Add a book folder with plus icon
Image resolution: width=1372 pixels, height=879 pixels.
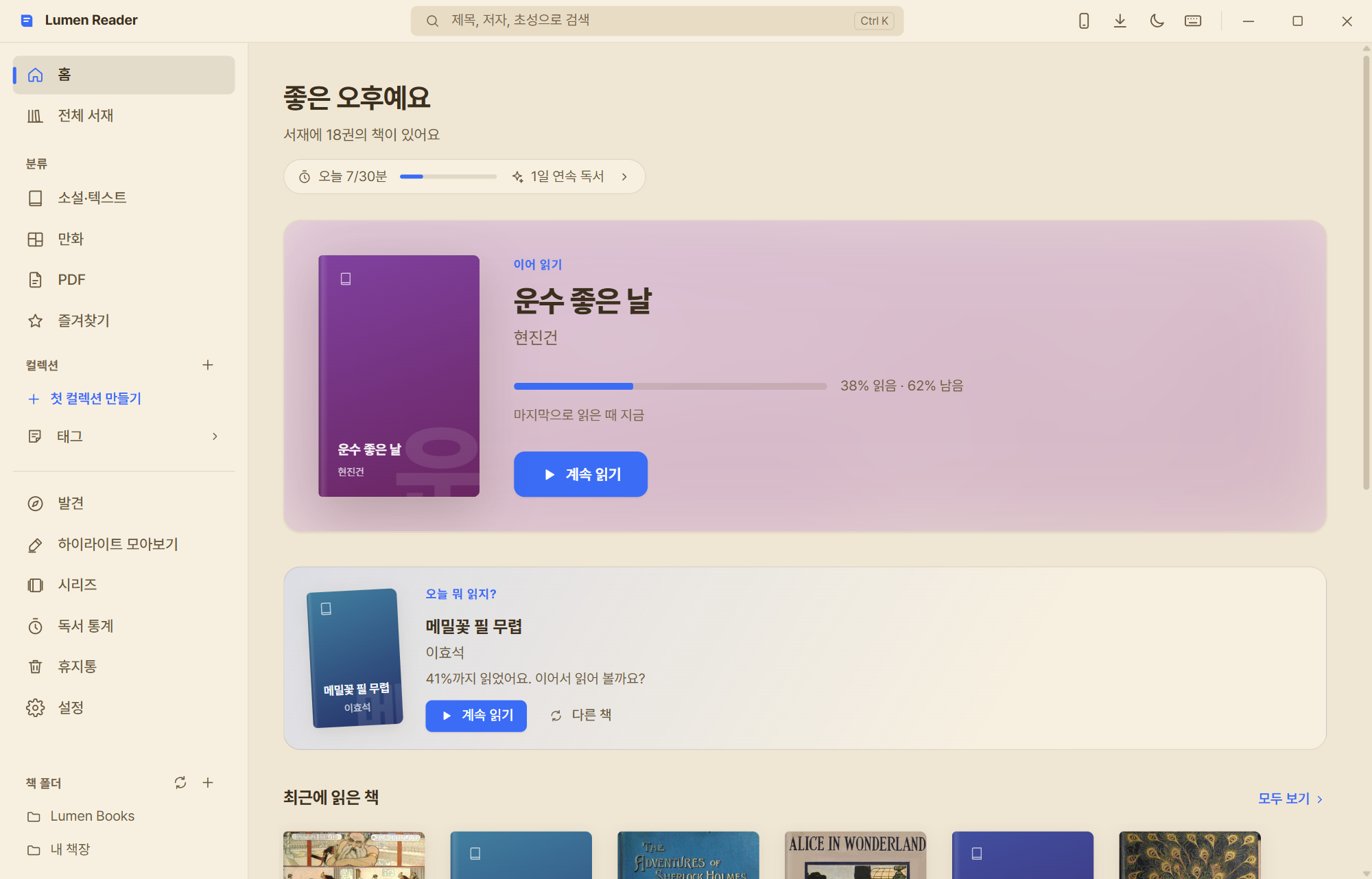(208, 782)
